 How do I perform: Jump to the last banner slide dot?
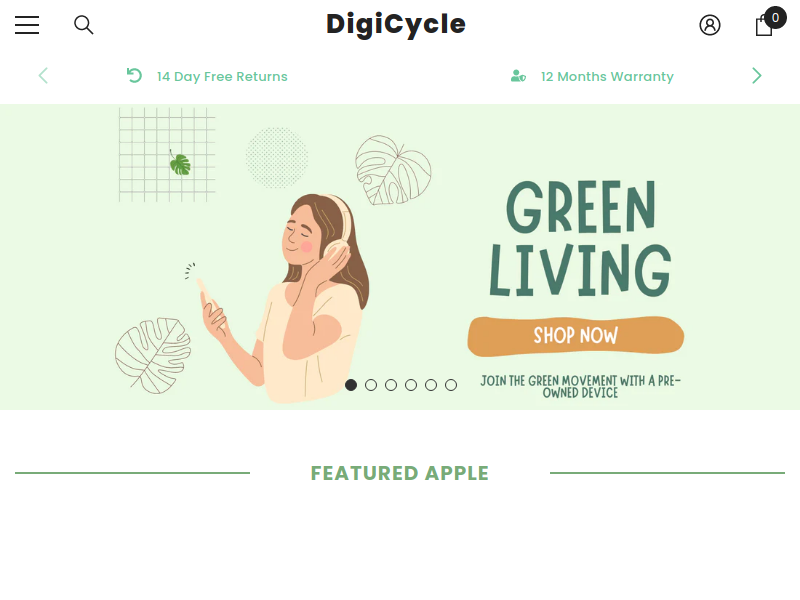pyautogui.click(x=451, y=385)
